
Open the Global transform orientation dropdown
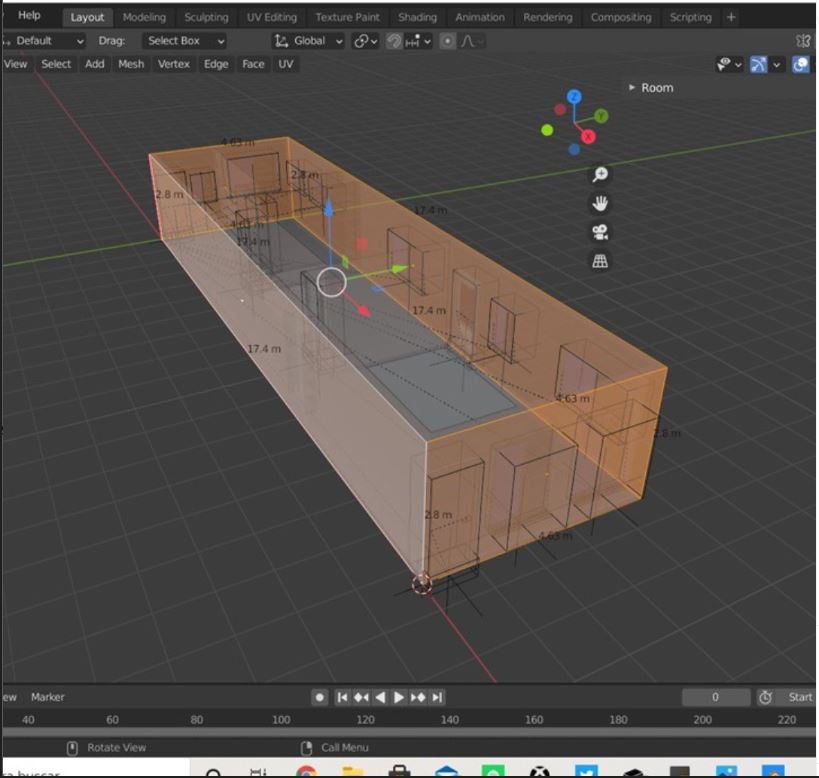pos(309,41)
